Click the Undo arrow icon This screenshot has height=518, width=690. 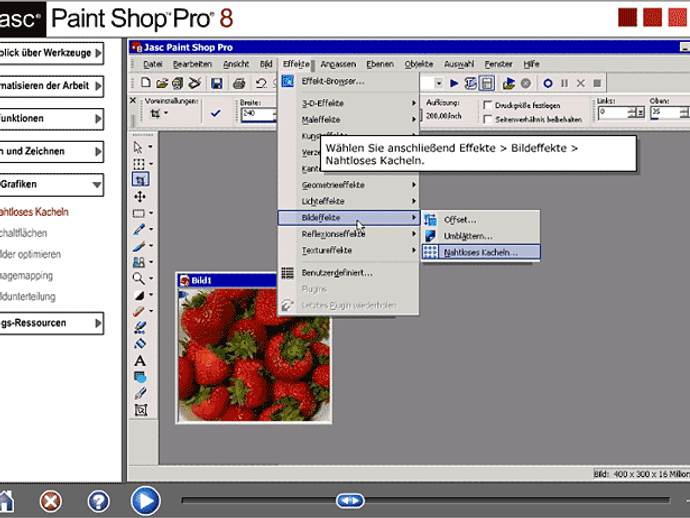pyautogui.click(x=261, y=83)
